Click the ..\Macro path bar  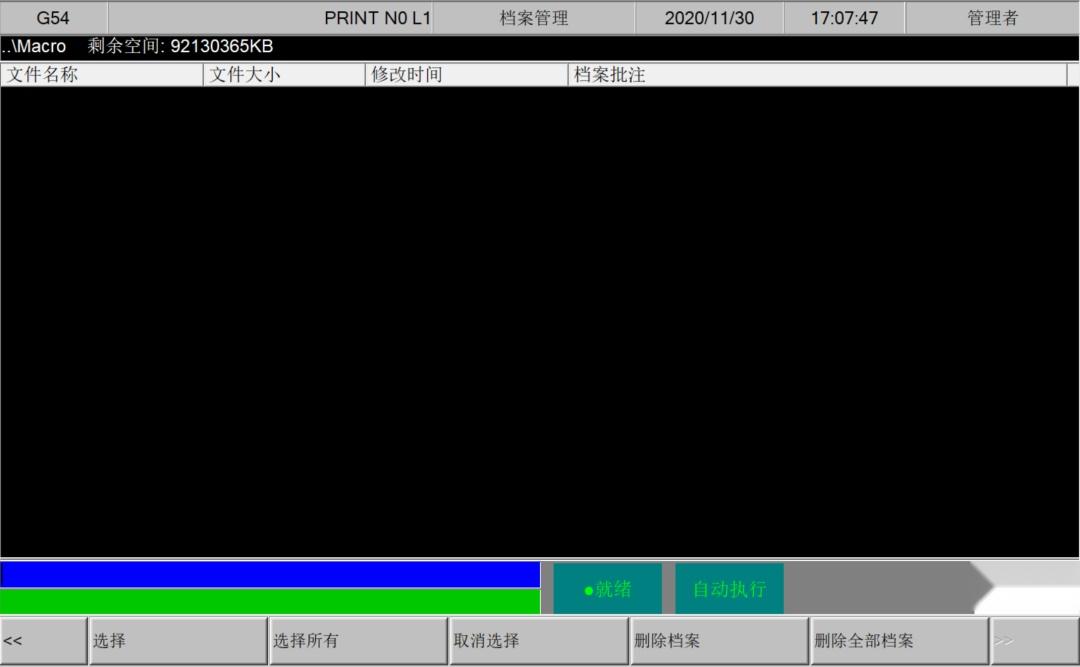[x=539, y=47]
